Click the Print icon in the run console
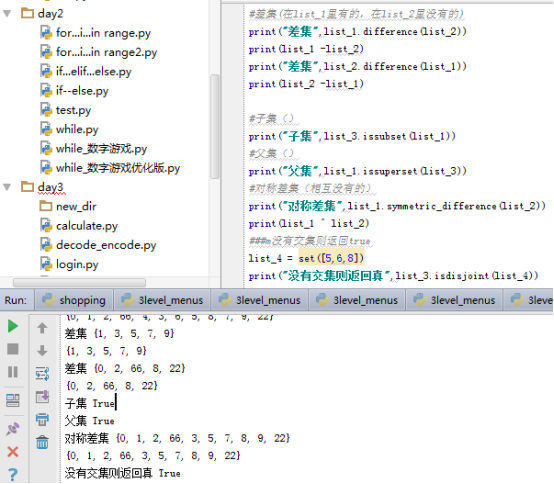 pos(42,419)
